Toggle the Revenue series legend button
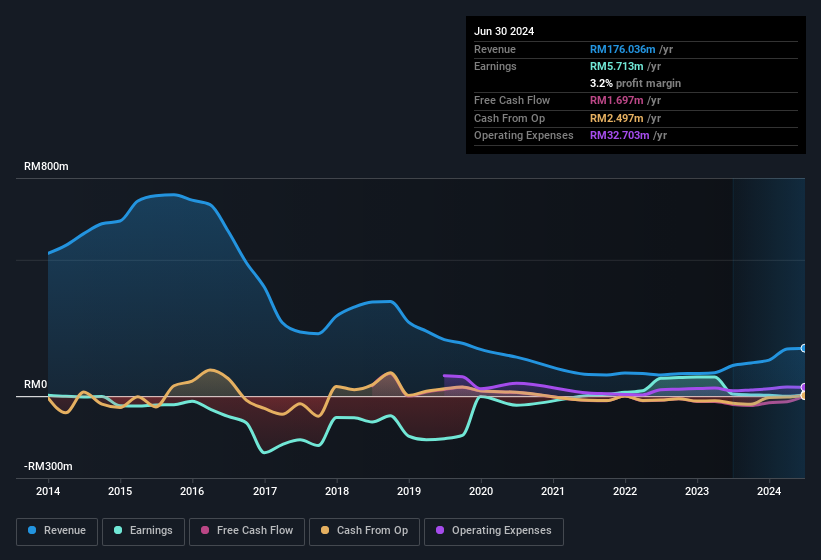This screenshot has width=821, height=560. click(57, 531)
